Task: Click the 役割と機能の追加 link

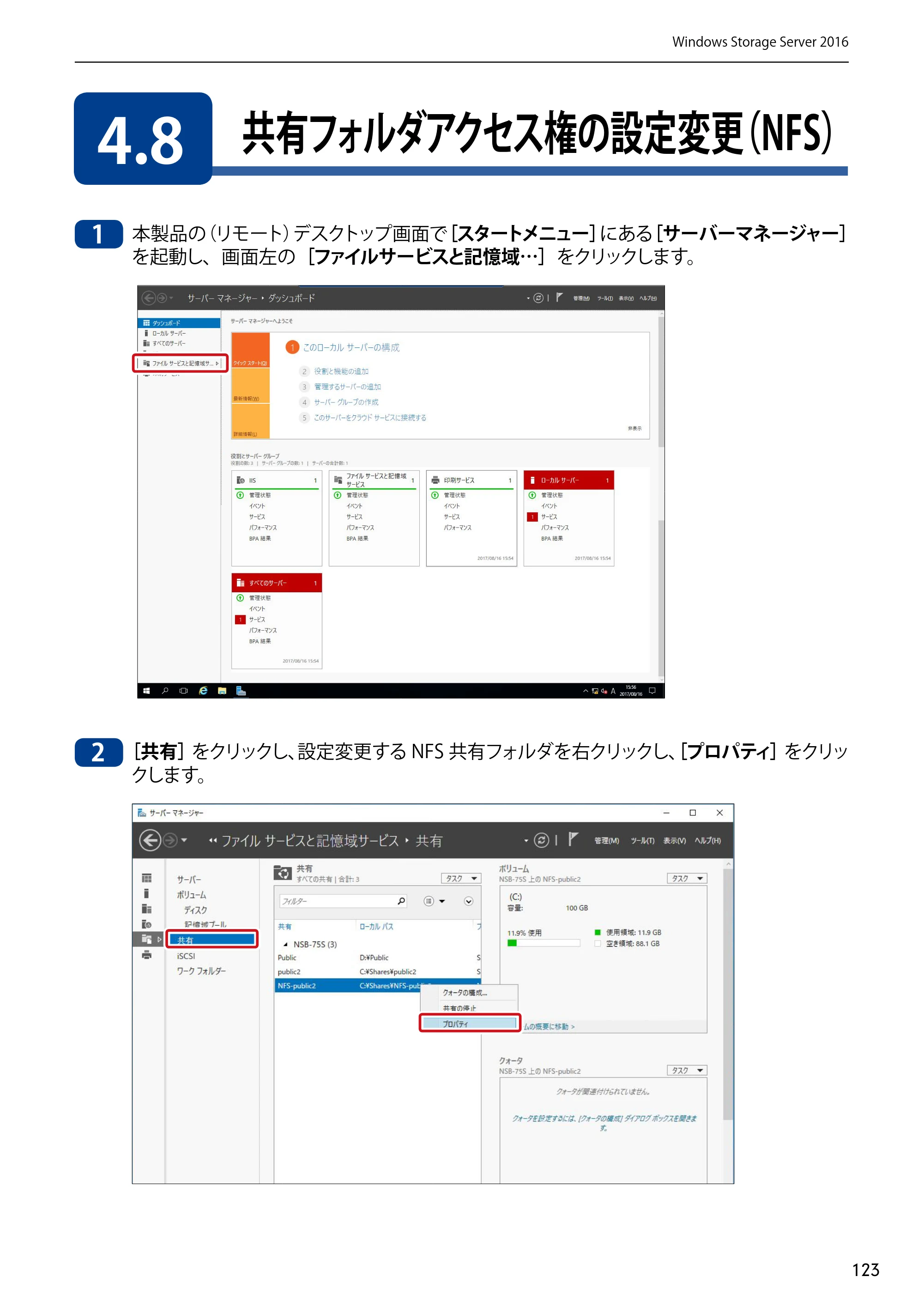Action: click(341, 371)
